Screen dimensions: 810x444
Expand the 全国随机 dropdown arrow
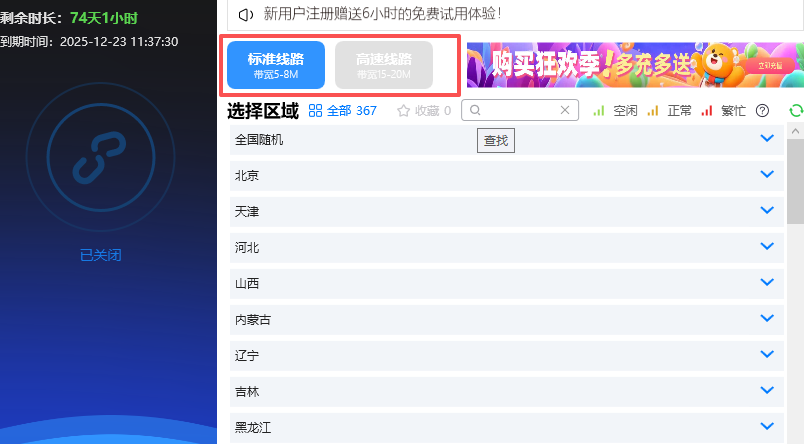pos(767,139)
